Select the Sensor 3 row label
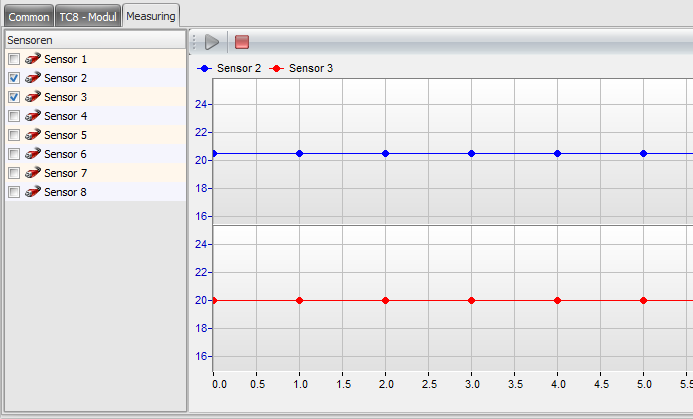693x419 pixels. (x=65, y=97)
